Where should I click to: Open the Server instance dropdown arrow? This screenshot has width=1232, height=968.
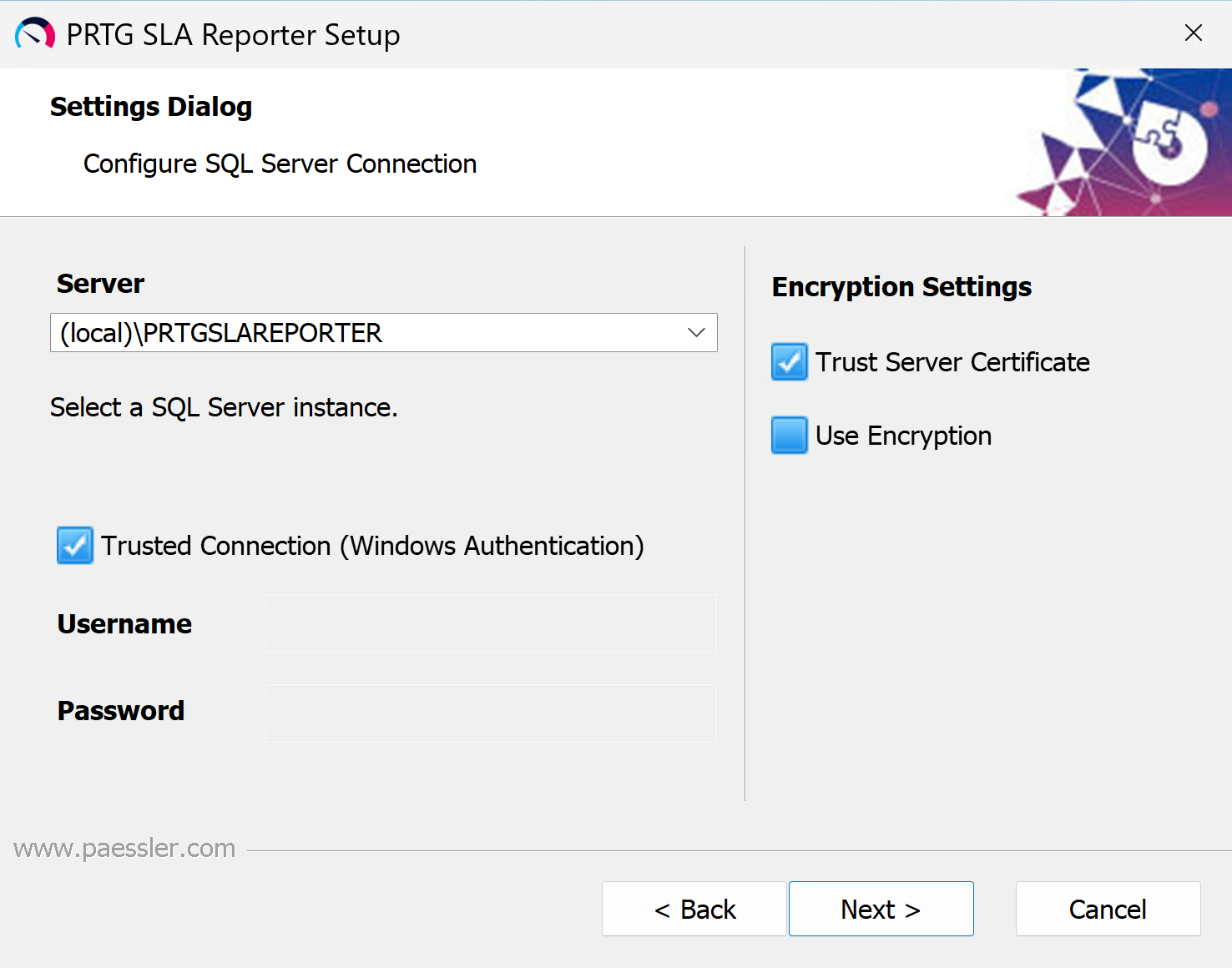(696, 333)
